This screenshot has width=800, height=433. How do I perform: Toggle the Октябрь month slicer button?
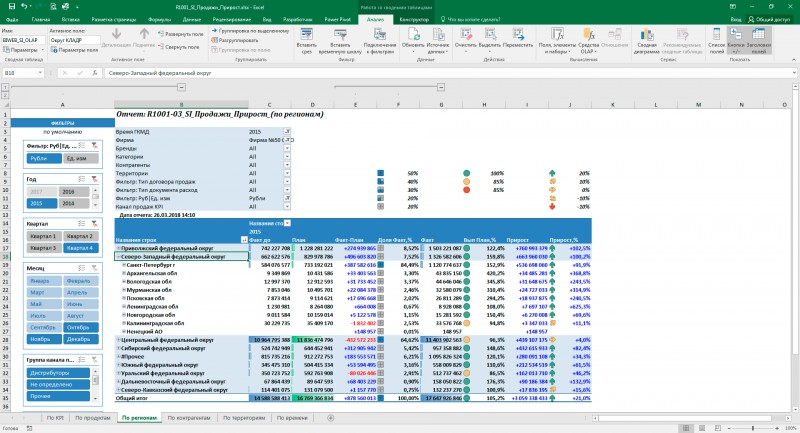tap(81, 327)
